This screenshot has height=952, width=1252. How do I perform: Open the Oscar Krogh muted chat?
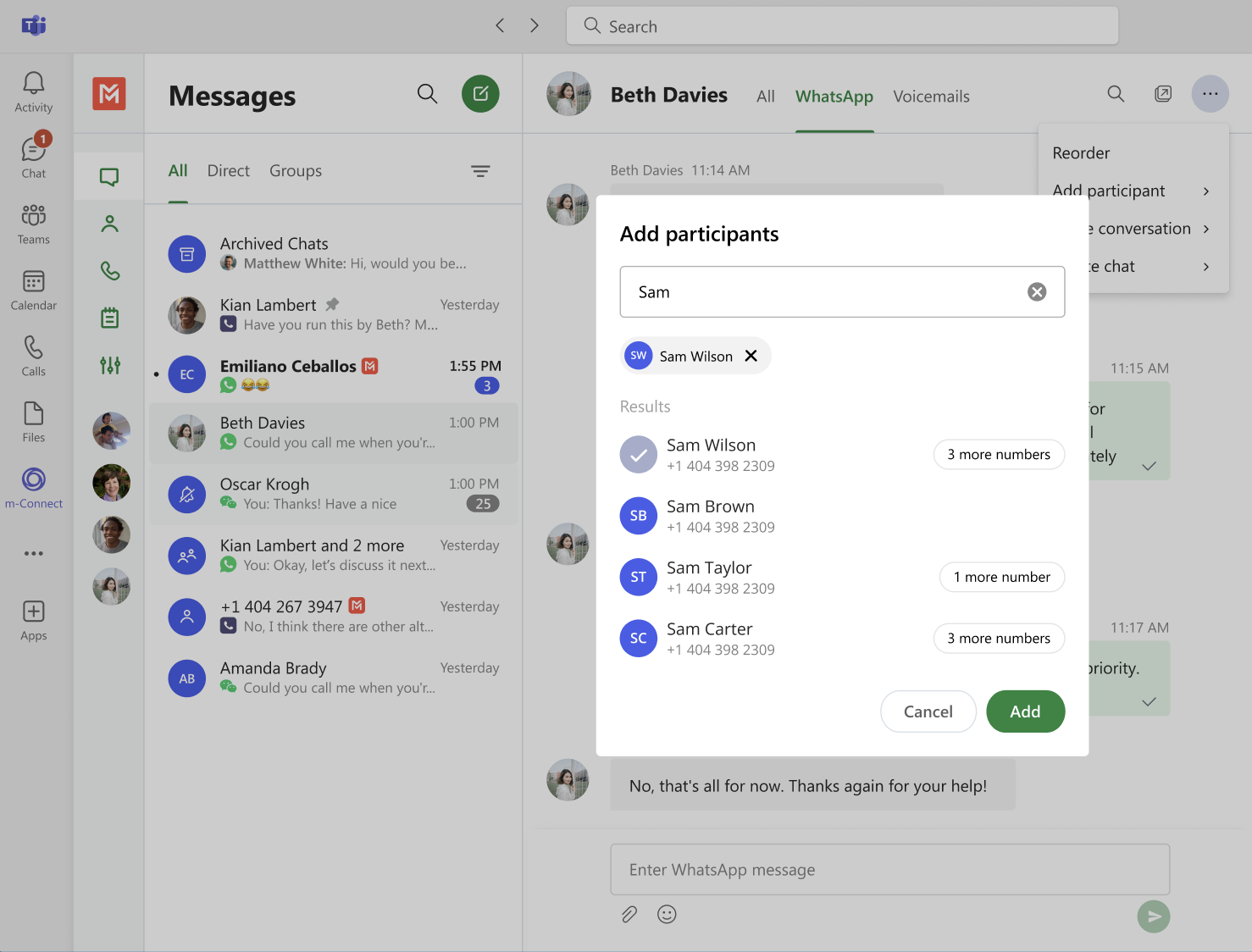(x=334, y=494)
